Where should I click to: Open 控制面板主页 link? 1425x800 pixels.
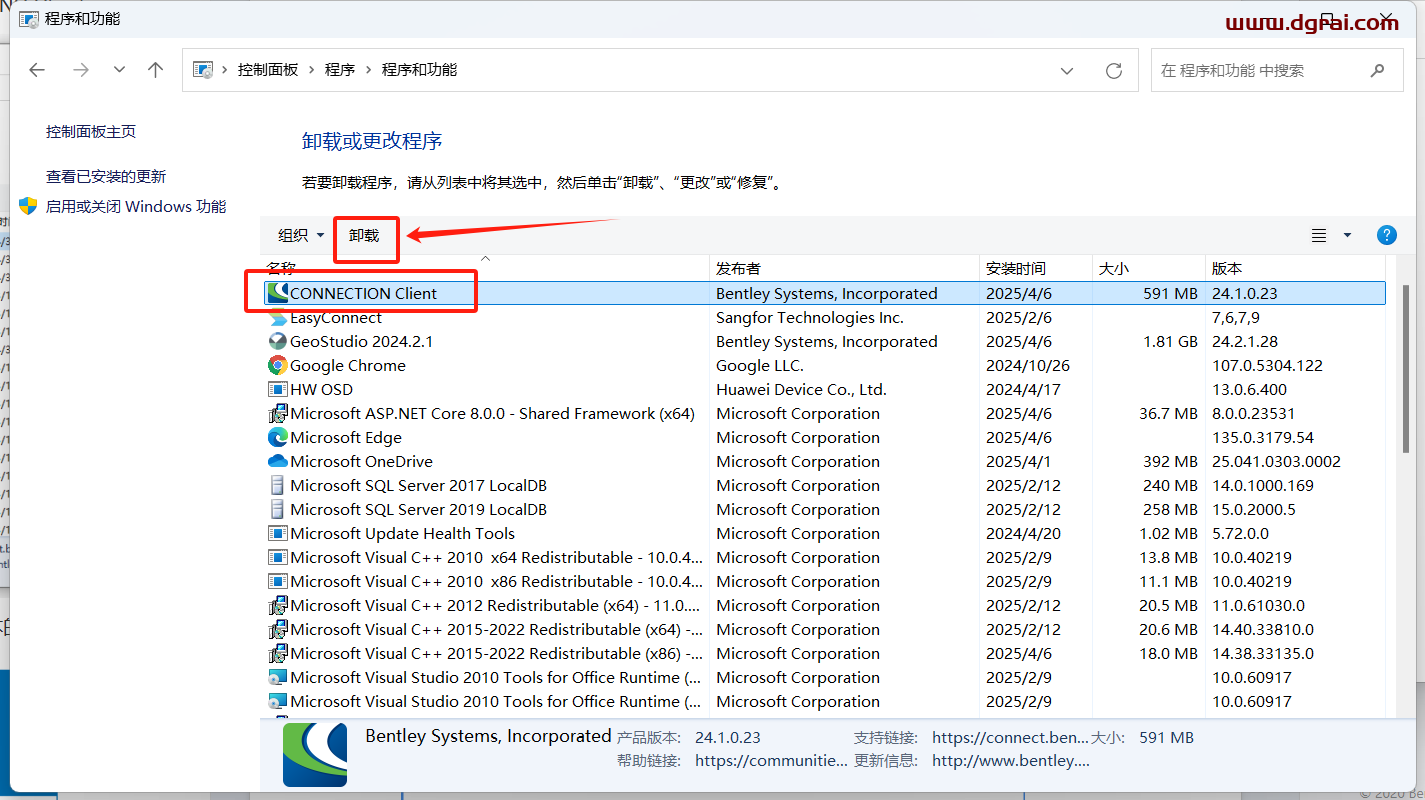tap(91, 131)
